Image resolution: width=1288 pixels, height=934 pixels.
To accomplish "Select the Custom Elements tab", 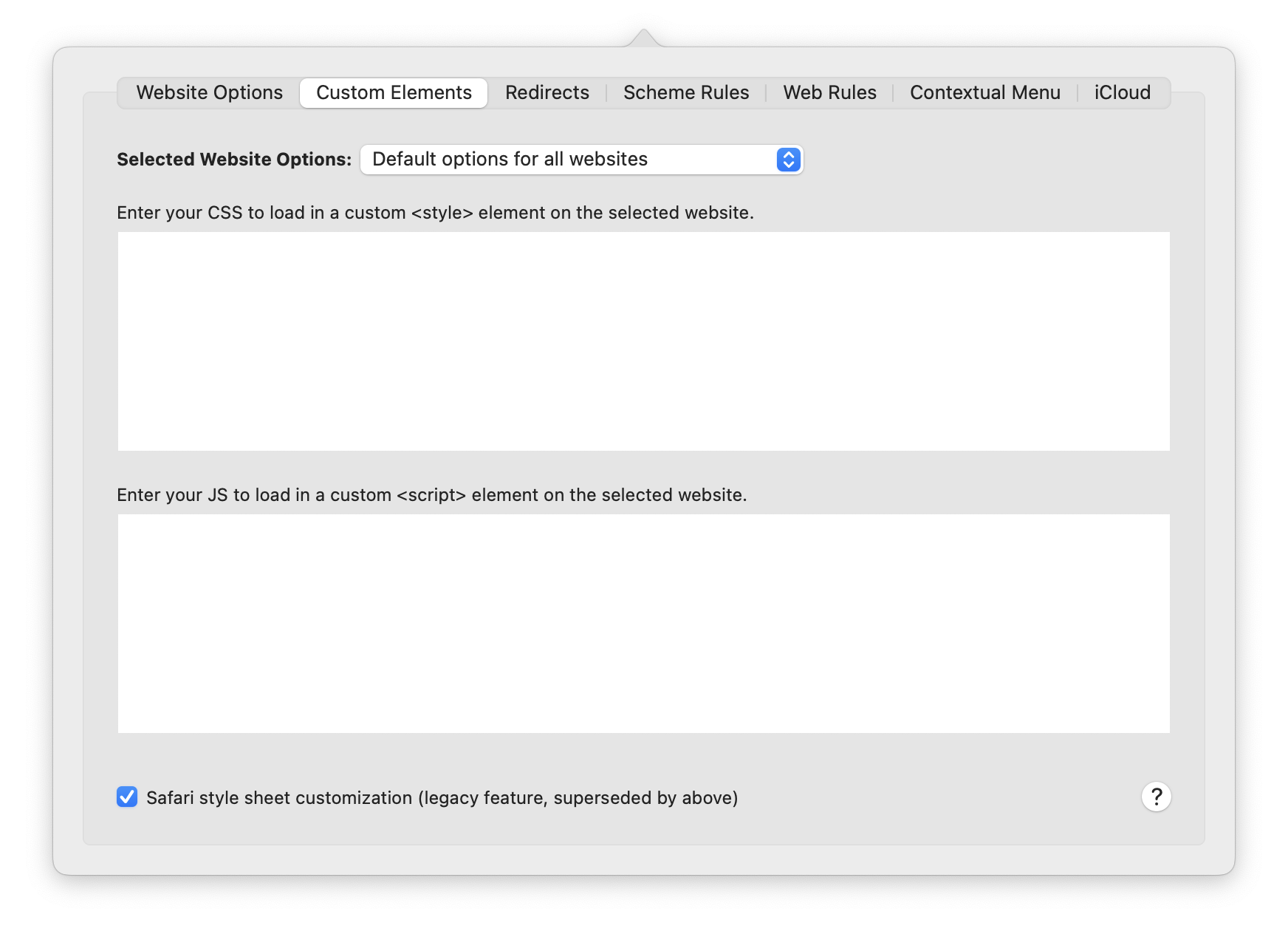I will pyautogui.click(x=394, y=93).
